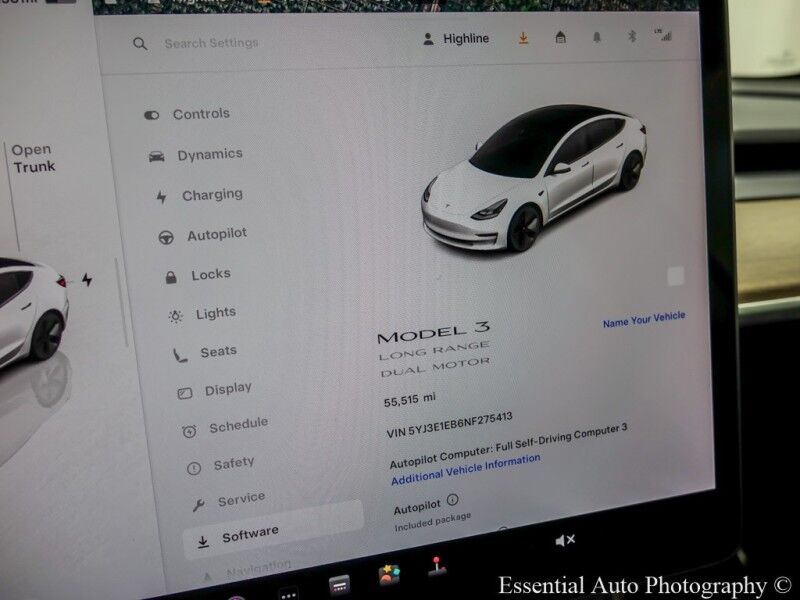This screenshot has height=600, width=800.
Task: Tap the orange software download icon
Action: click(523, 38)
